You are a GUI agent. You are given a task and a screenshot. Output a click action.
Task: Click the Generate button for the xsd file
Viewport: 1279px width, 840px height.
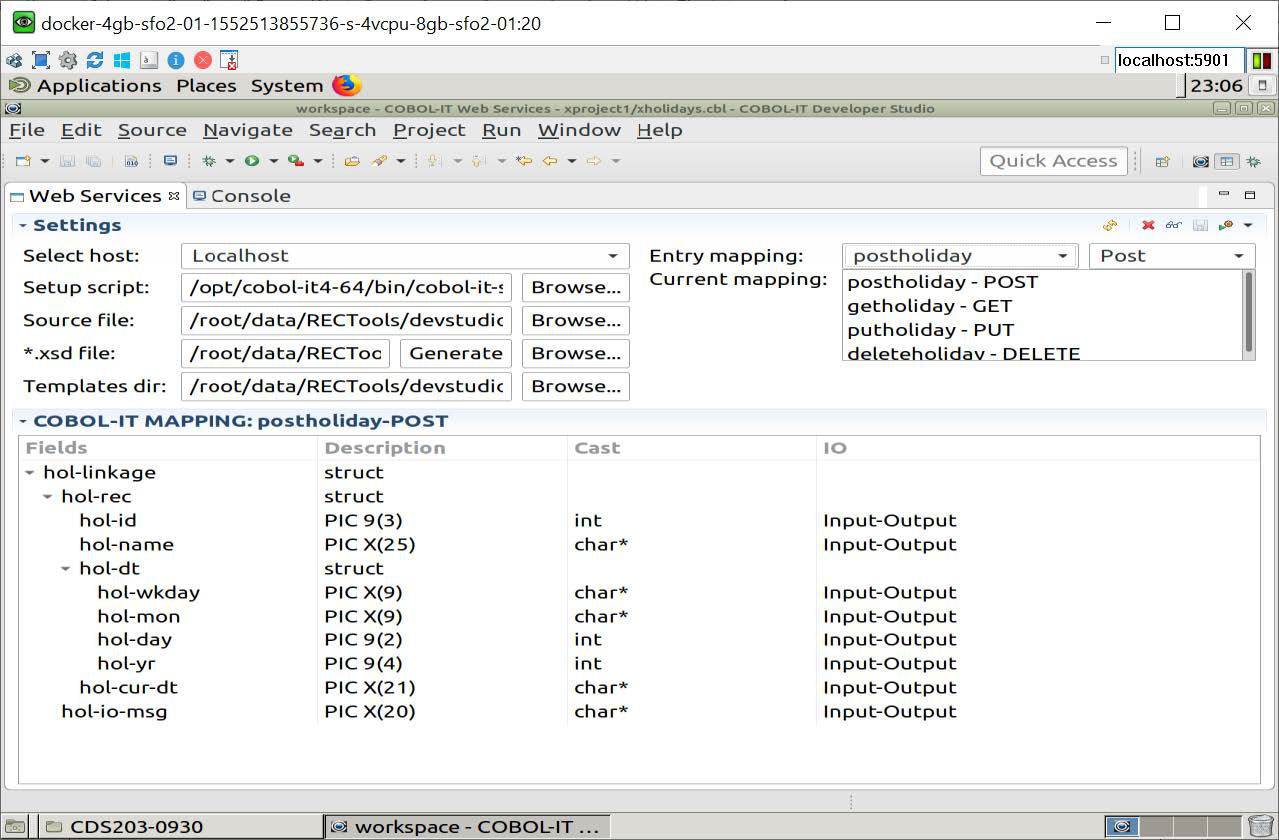click(455, 353)
